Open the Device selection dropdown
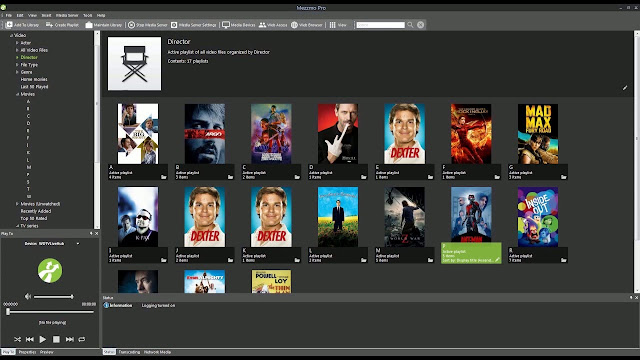The image size is (640, 360). [78, 244]
